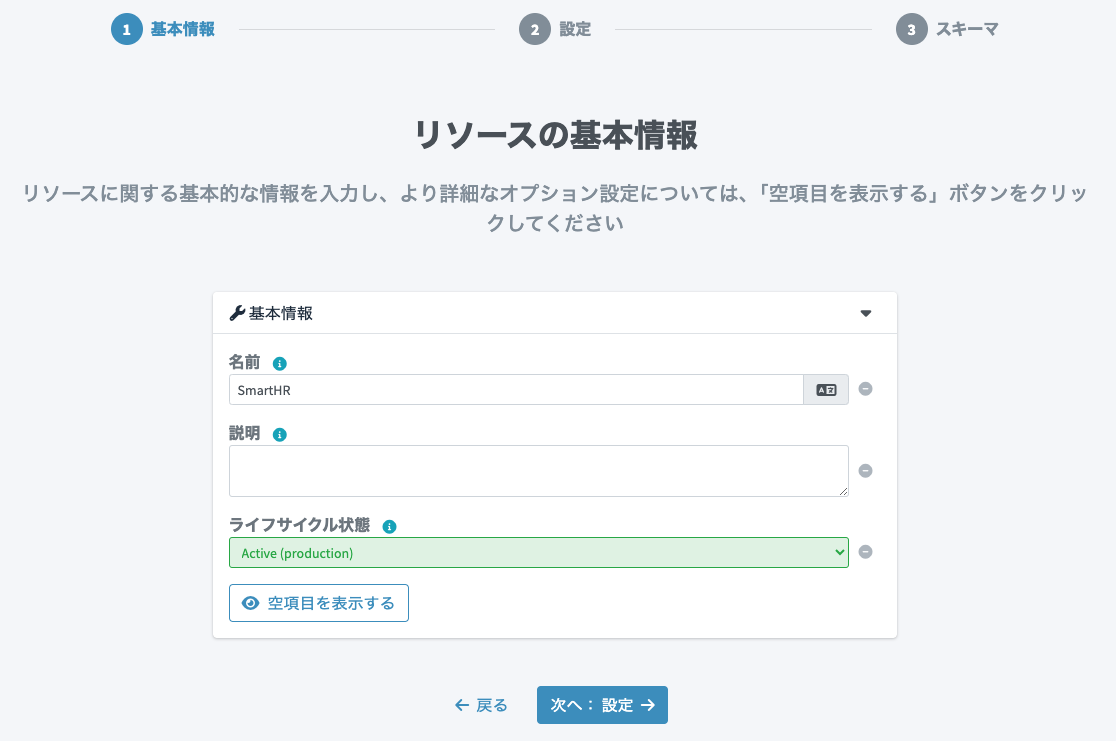Viewport: 1116px width, 741px height.
Task: Click the リソースの基本情報 heading
Action: tap(556, 135)
